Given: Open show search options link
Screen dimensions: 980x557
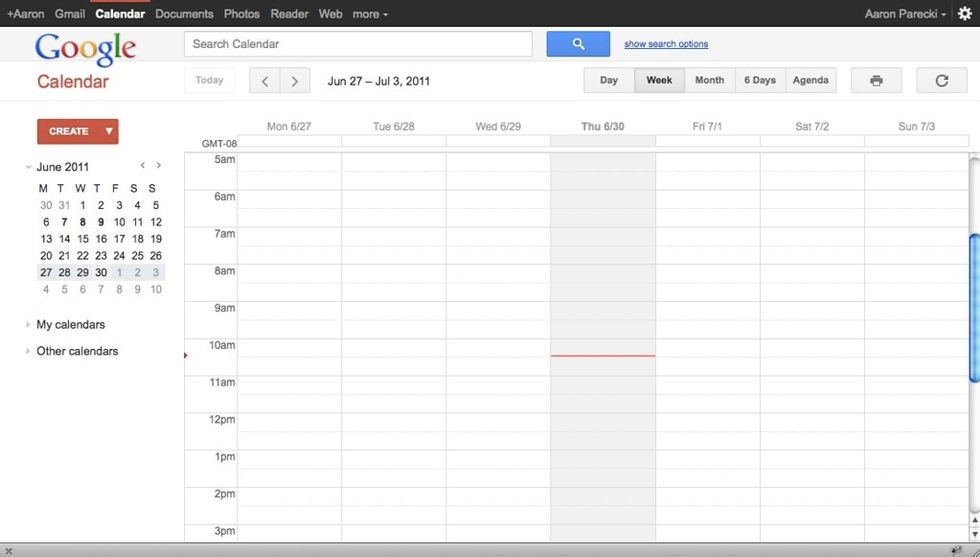Looking at the screenshot, I should point(666,44).
